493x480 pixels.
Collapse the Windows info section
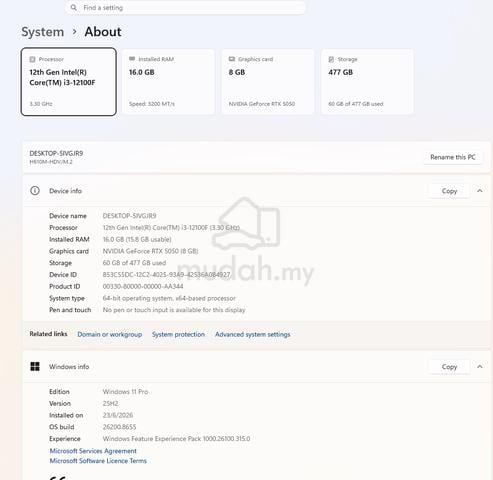[480, 367]
